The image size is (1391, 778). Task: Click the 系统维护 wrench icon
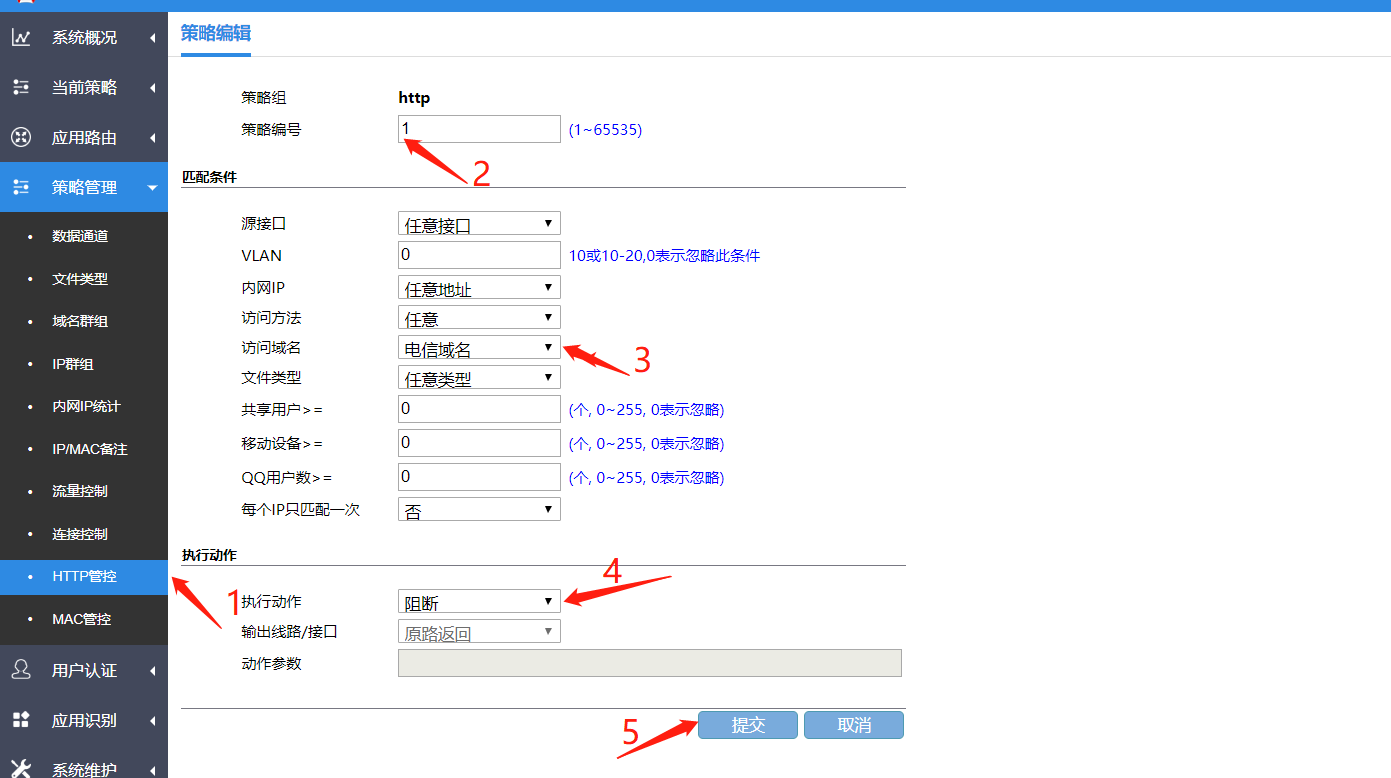tap(21, 769)
